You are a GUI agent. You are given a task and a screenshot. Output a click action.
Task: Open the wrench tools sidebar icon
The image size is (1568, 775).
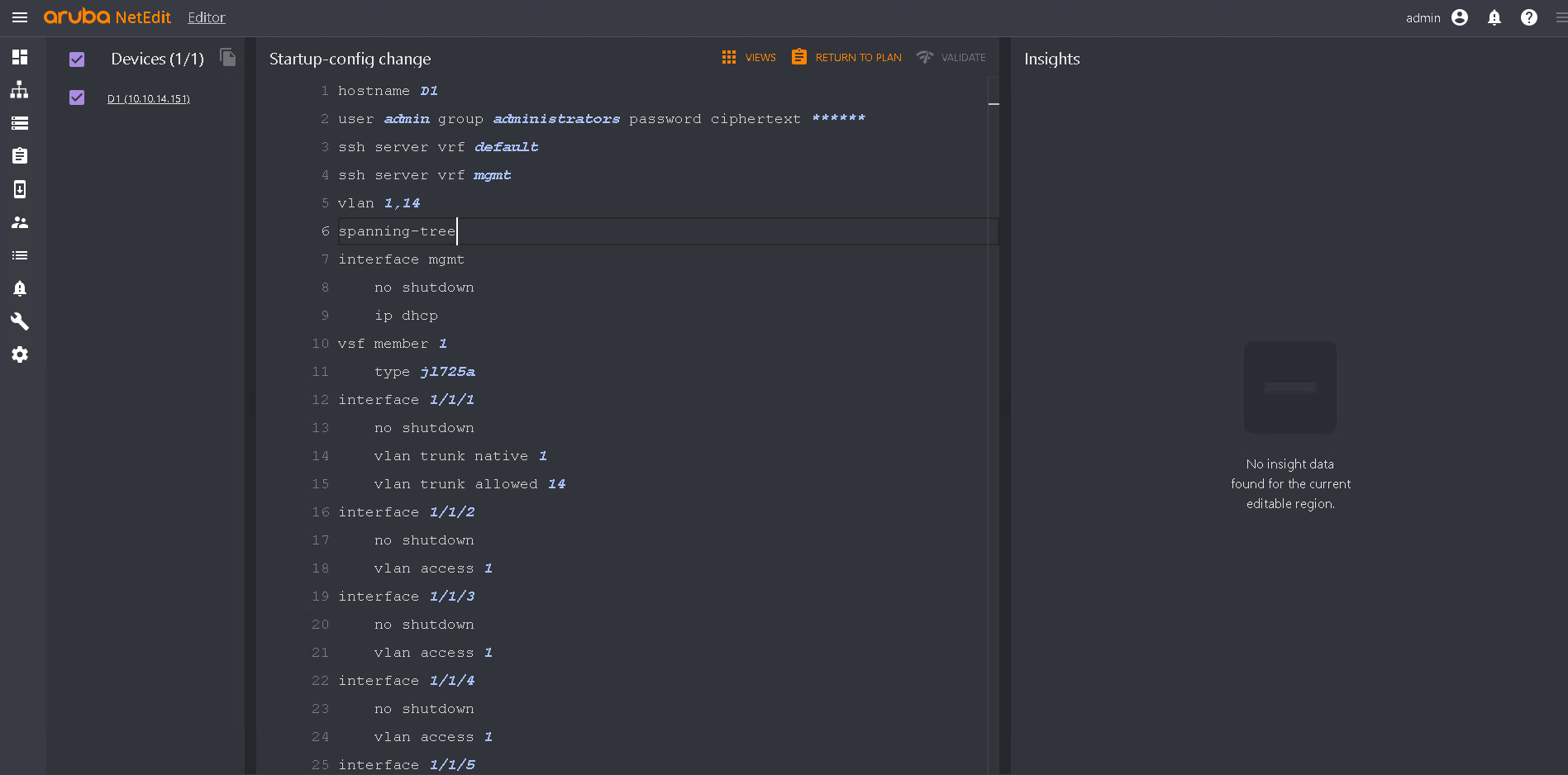(x=20, y=321)
